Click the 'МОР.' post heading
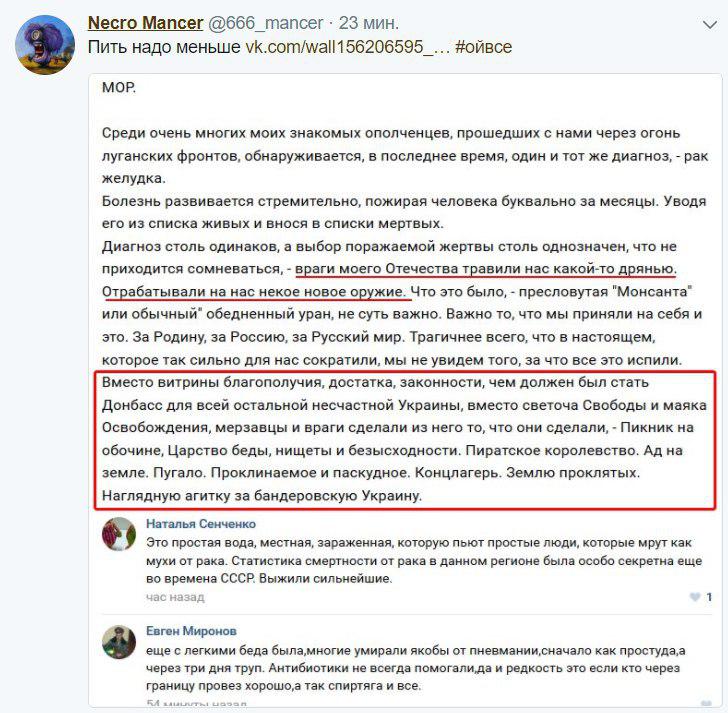The image size is (728, 713). (119, 87)
